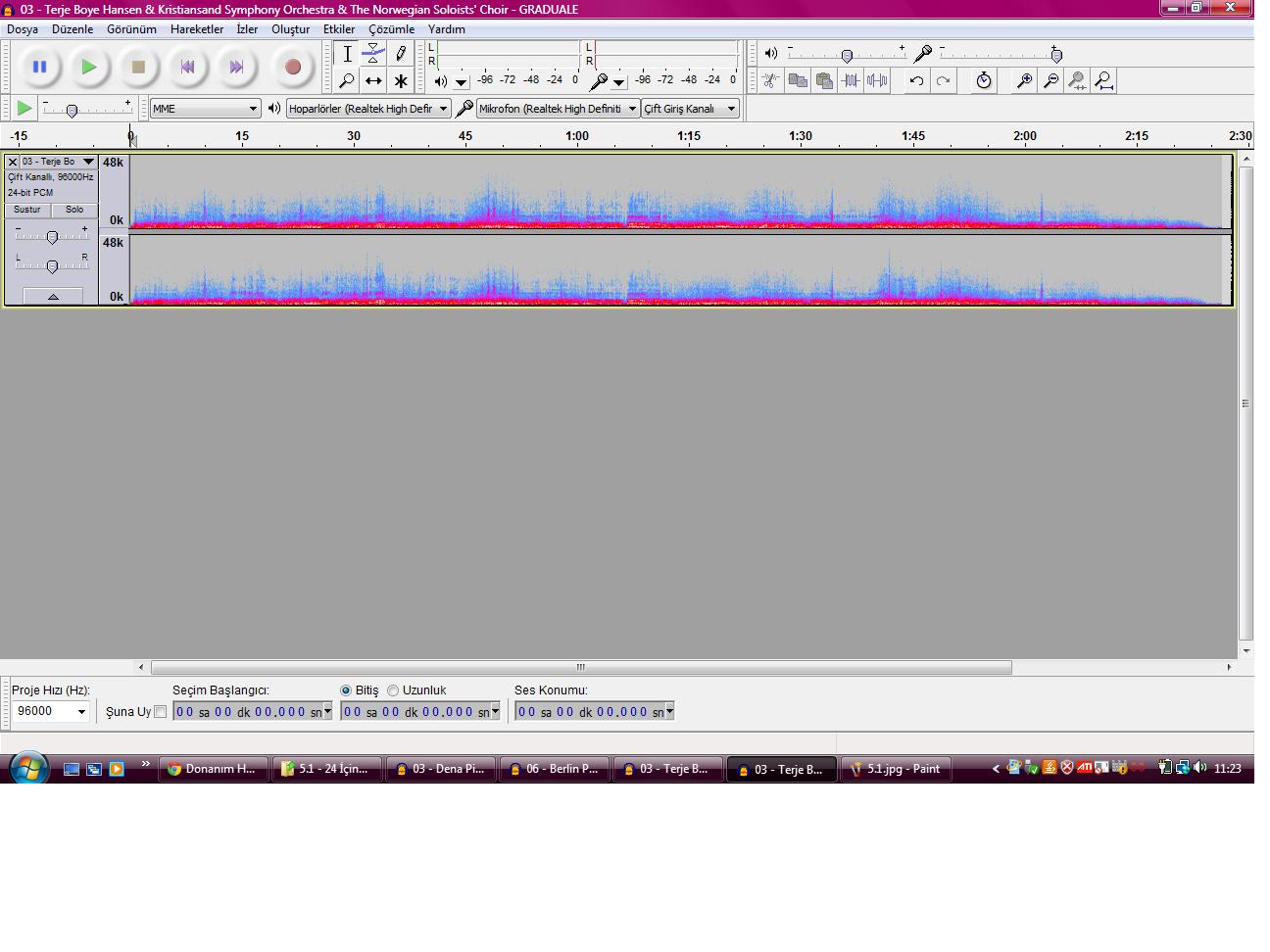The width and height of the screenshot is (1270, 952).
Task: Stop playback with the Stop button
Action: pyautogui.click(x=138, y=67)
